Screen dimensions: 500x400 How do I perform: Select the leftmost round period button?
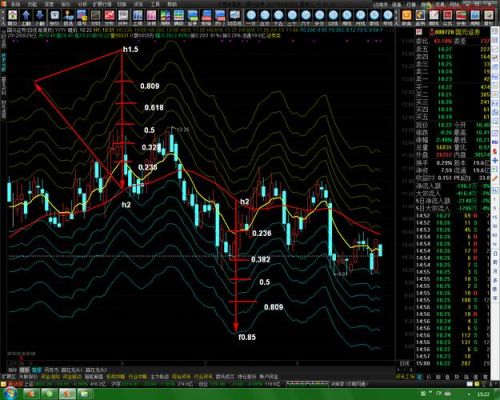(251, 15)
